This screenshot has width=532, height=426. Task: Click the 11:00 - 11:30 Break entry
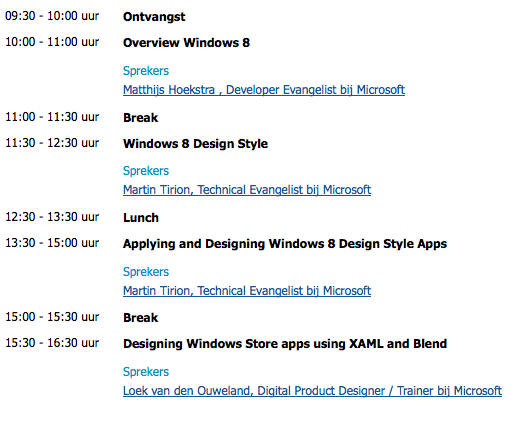point(140,118)
